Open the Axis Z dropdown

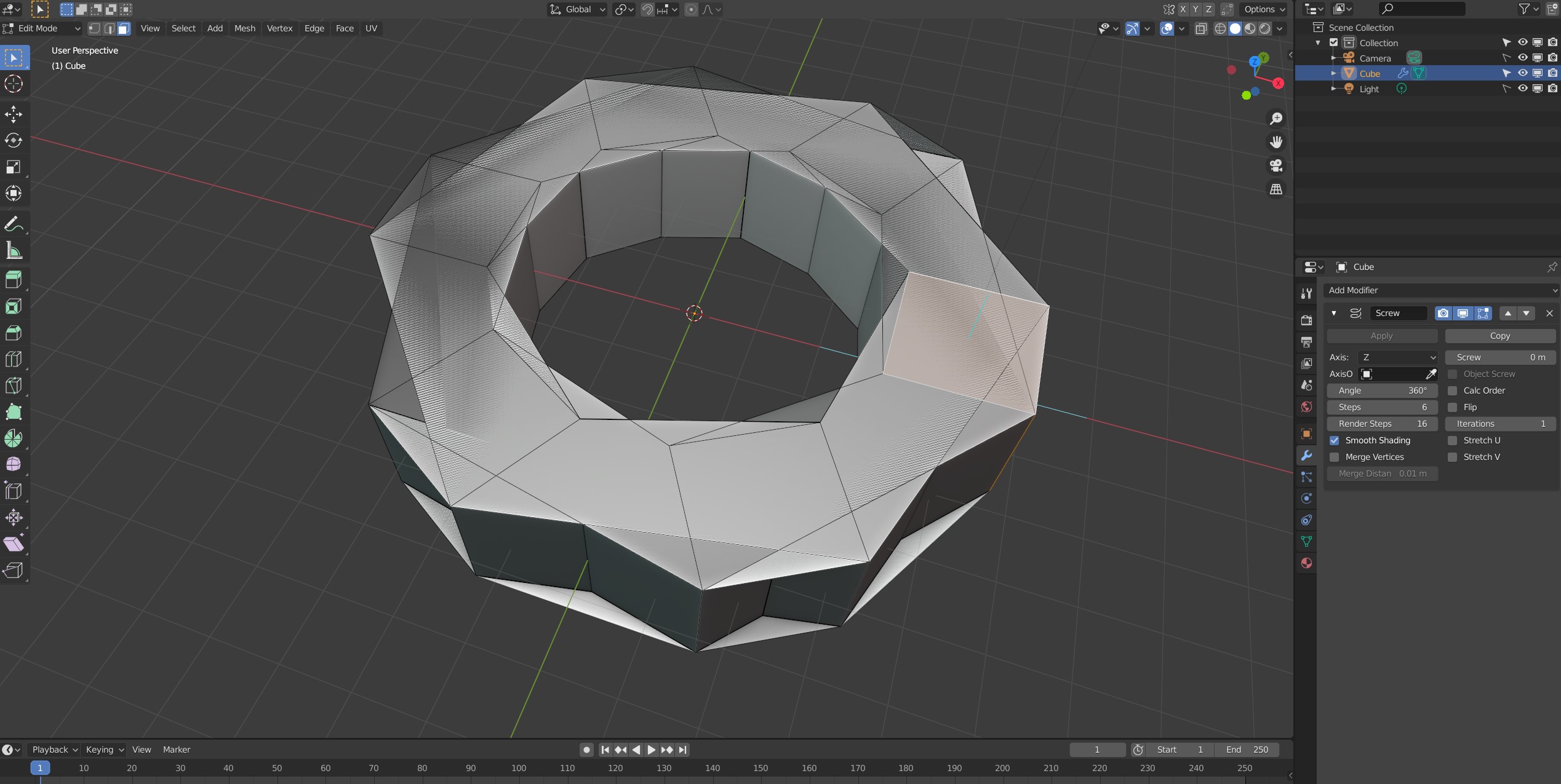coord(1397,357)
